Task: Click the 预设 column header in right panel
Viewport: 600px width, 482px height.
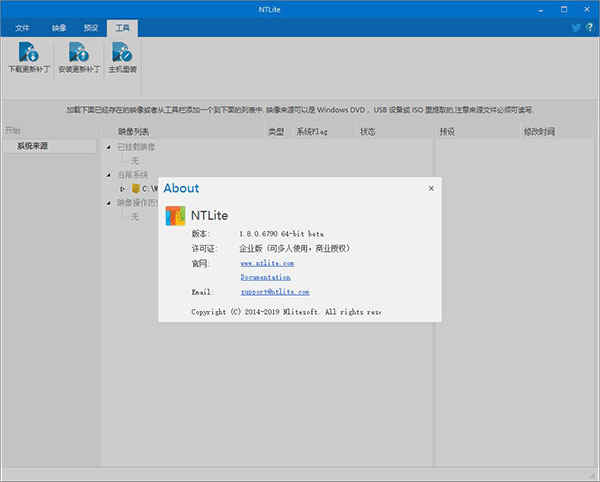Action: click(447, 132)
